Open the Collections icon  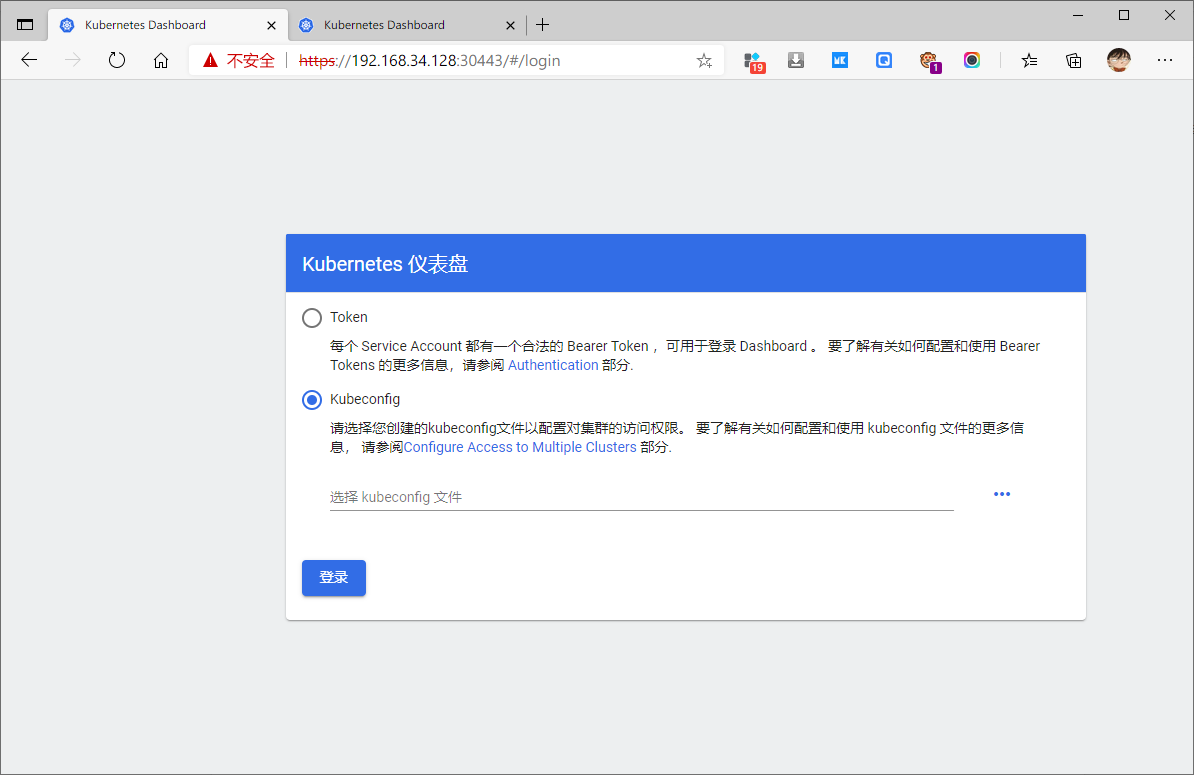click(1074, 60)
